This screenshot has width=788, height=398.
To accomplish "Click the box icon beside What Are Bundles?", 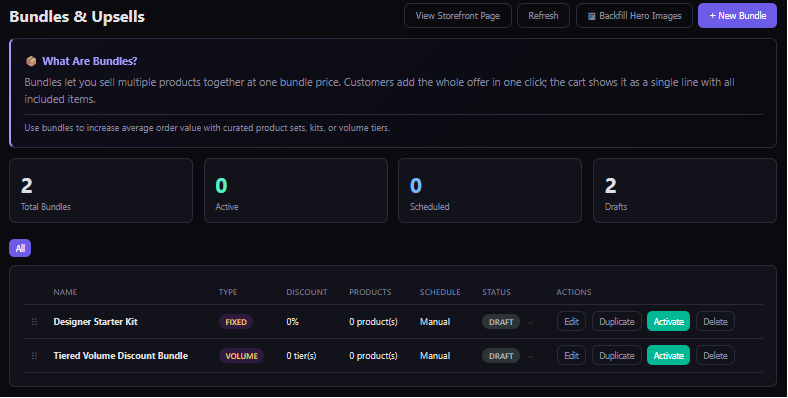I will point(31,61).
